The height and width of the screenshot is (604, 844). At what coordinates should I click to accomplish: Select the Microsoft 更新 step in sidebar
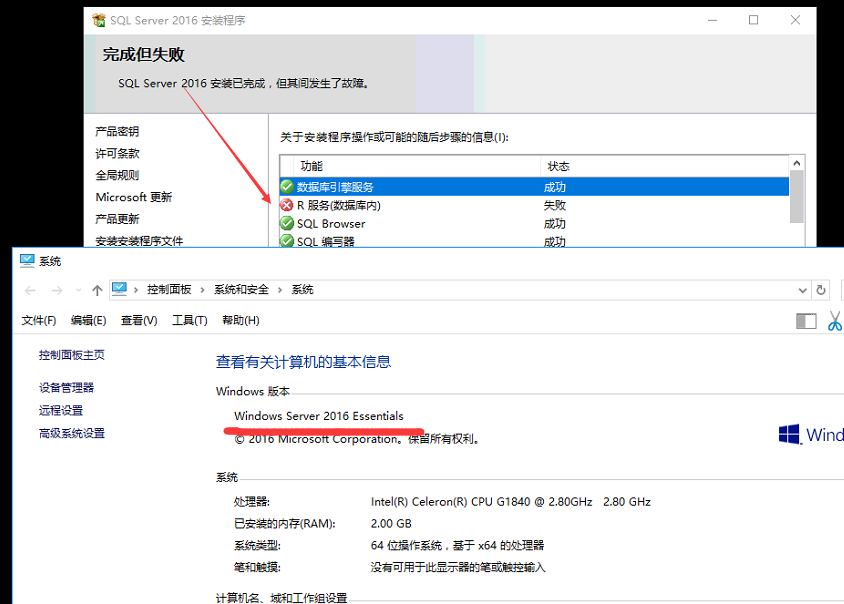(x=133, y=197)
